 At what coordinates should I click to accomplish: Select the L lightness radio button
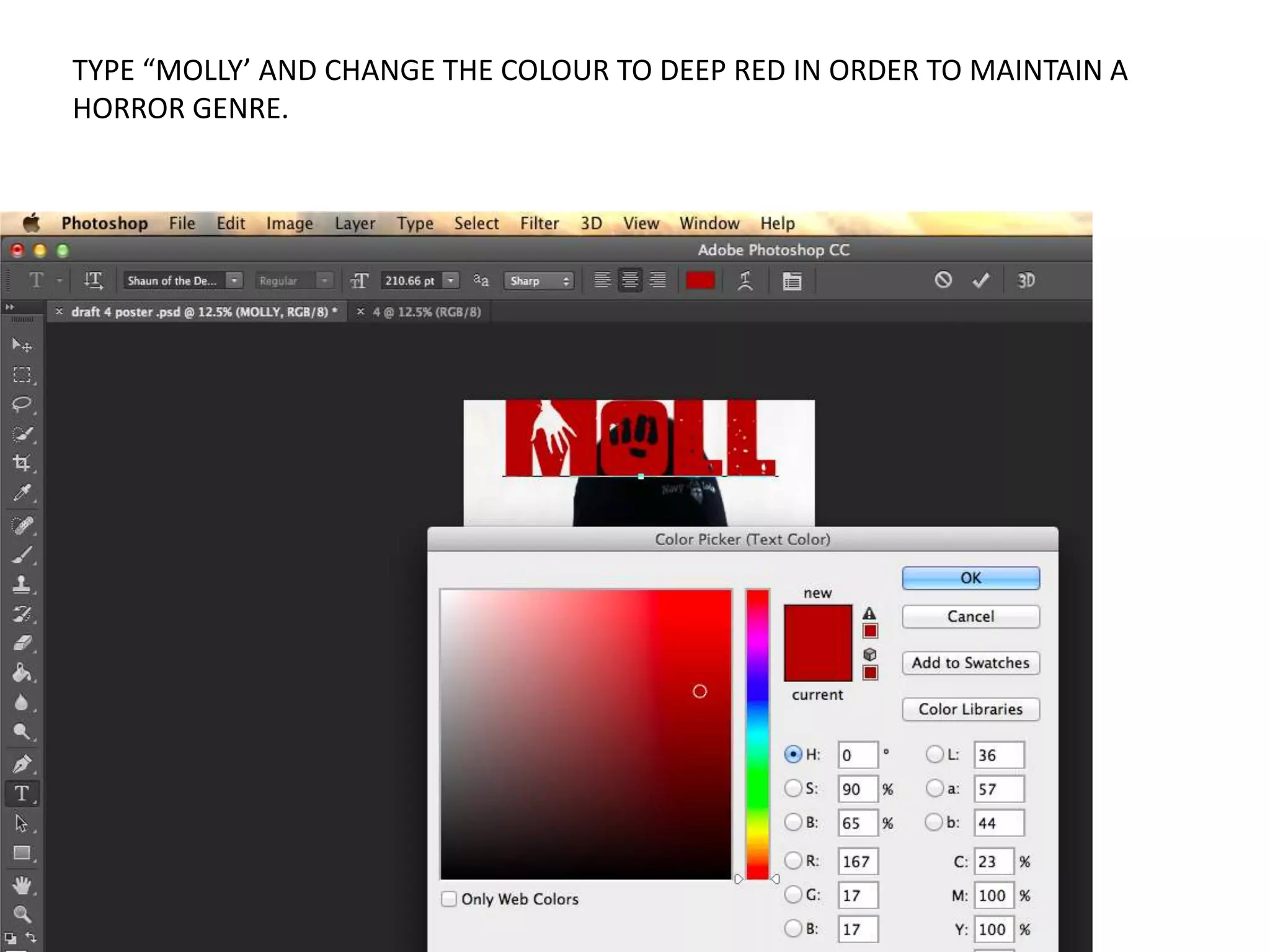tap(935, 754)
